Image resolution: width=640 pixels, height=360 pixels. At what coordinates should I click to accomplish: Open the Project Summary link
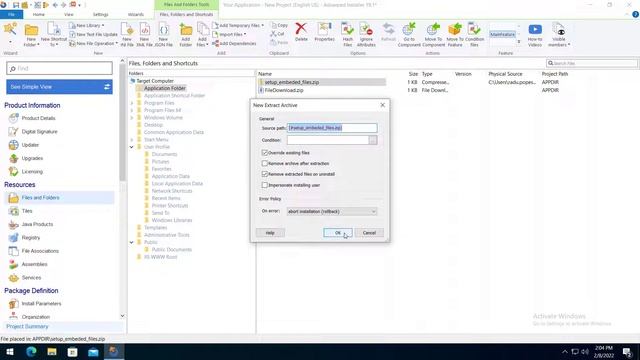pos(27,327)
